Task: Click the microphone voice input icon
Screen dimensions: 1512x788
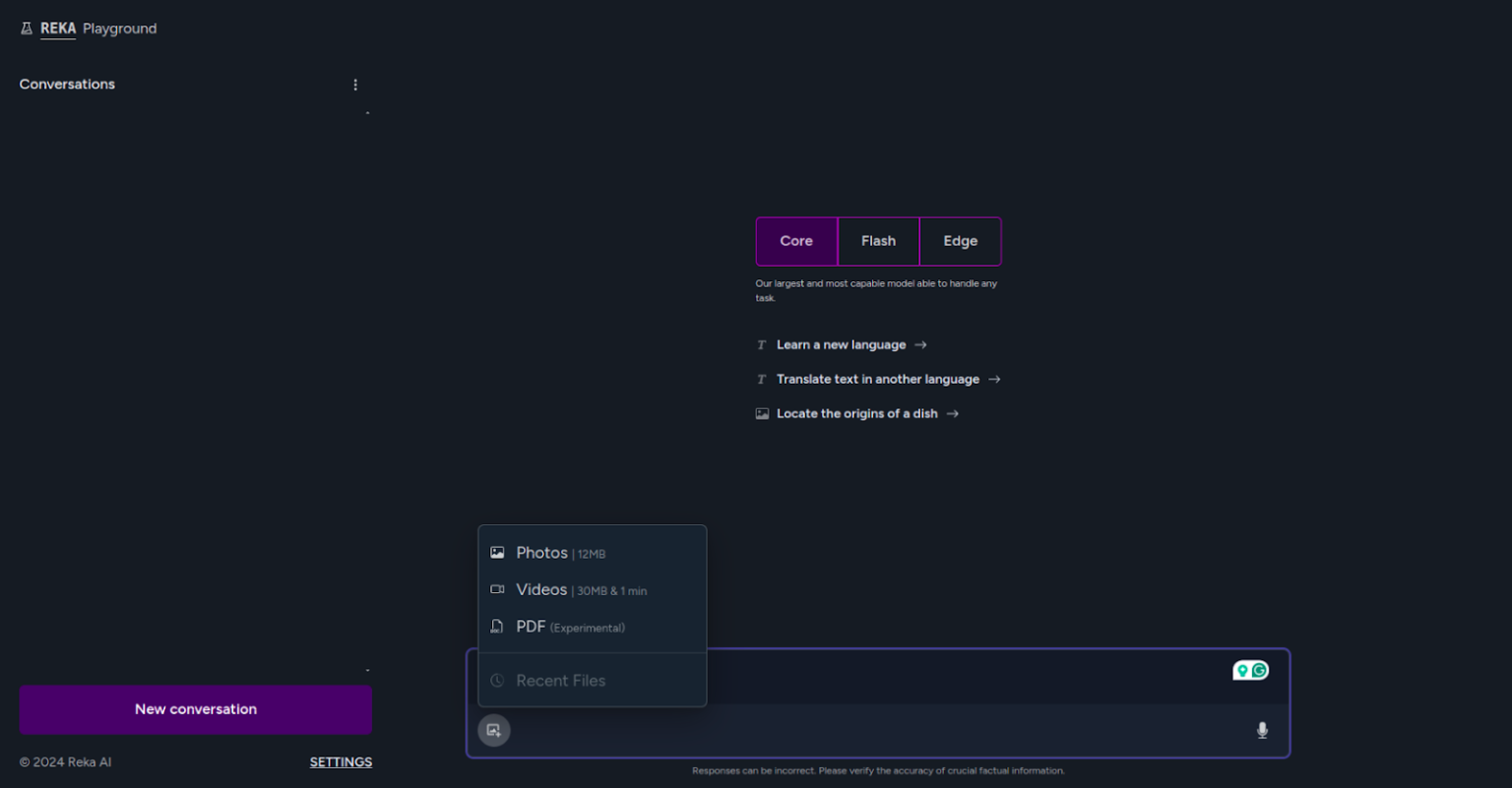Action: pos(1262,730)
